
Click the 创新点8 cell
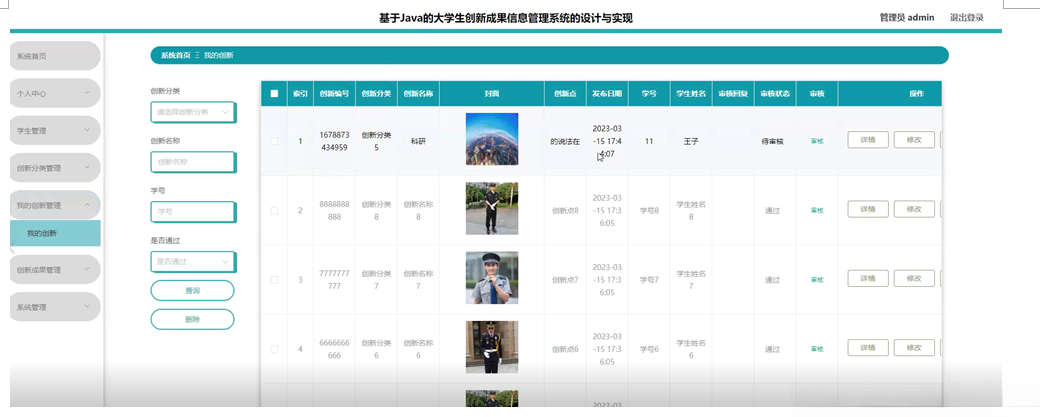(565, 210)
